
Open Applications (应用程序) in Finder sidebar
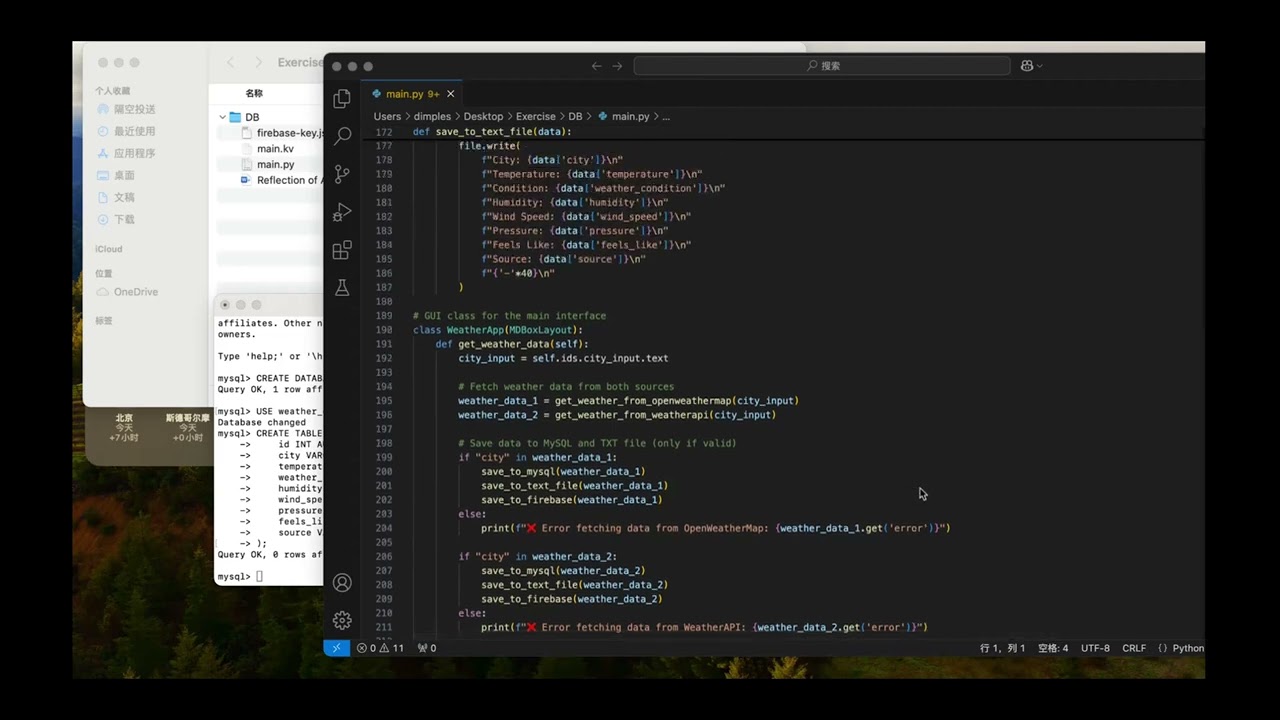pos(126,153)
